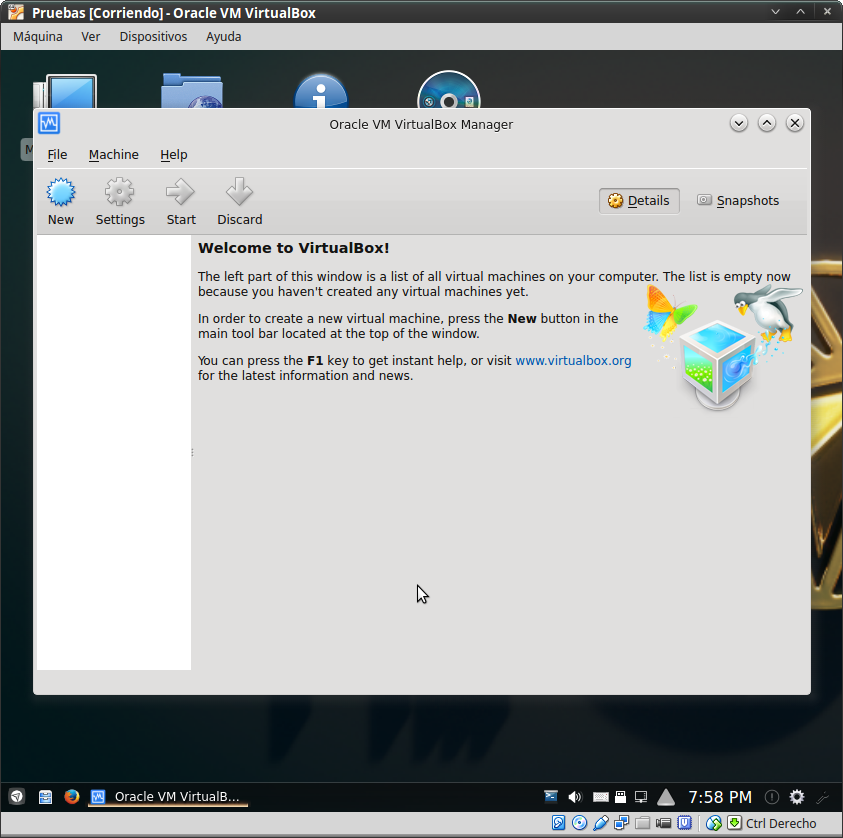Switch to the Details view
This screenshot has height=838, width=843.
pyautogui.click(x=639, y=201)
